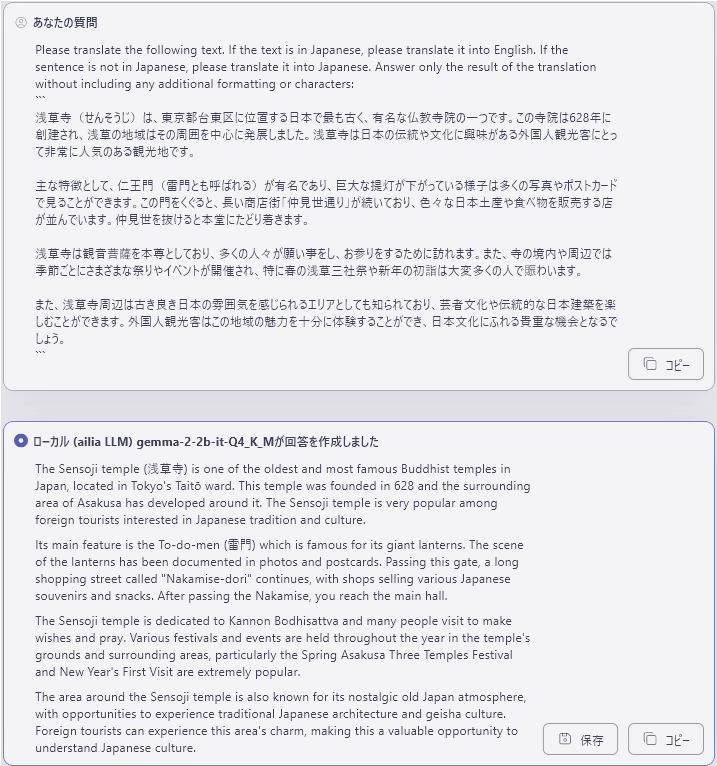717x766 pixels.
Task: Click the gemma-2-2b-it-Q4_K_M answer header
Action: [206, 442]
